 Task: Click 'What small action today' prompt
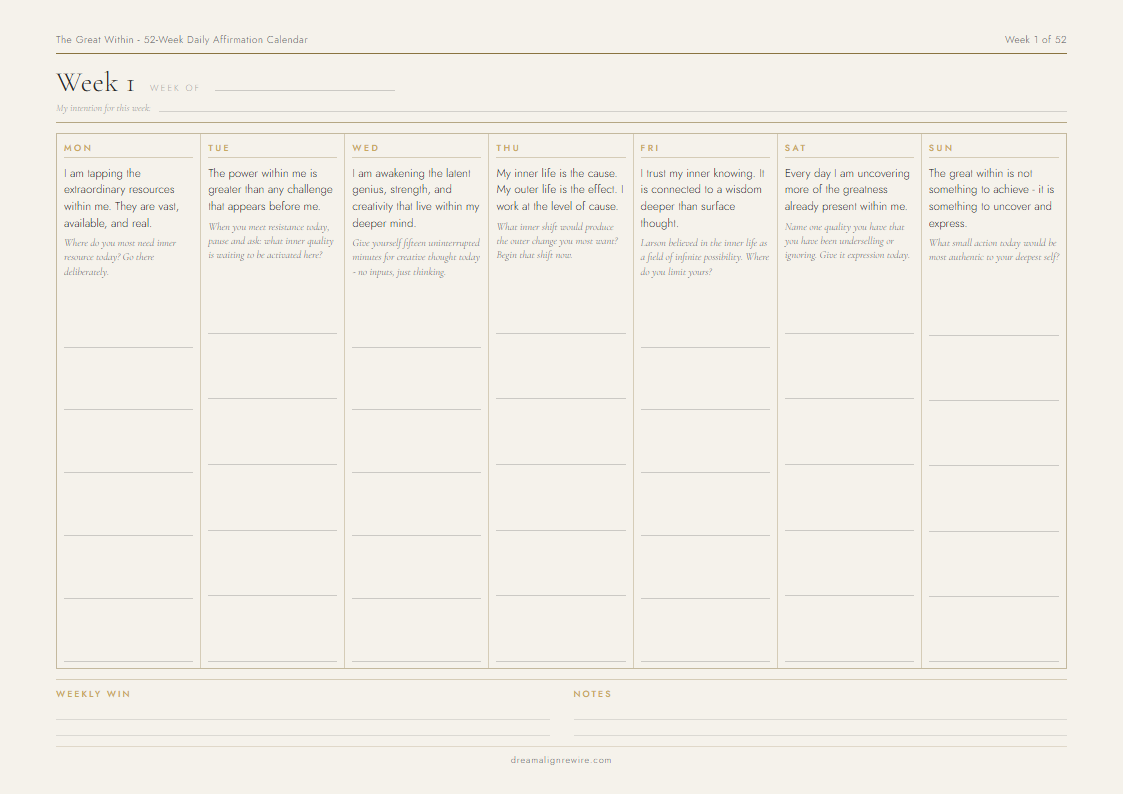pyautogui.click(x=993, y=250)
